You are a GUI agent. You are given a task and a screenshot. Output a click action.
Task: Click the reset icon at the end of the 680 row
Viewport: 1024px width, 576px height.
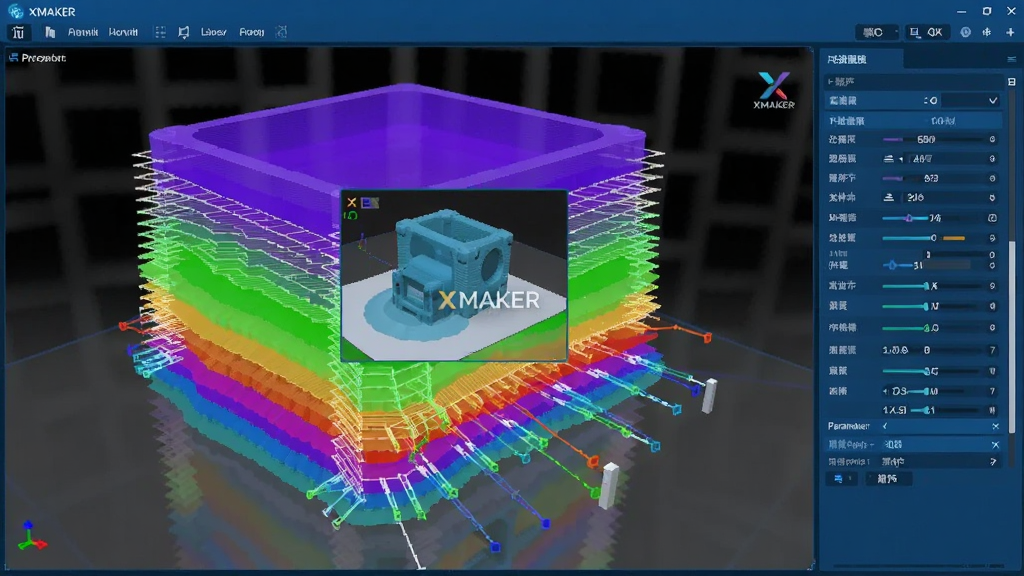coord(993,139)
